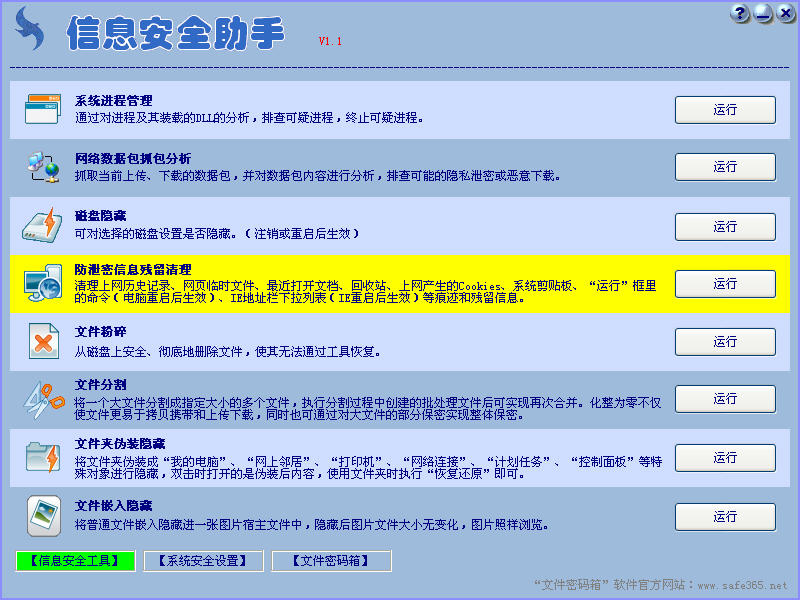800x600 pixels.
Task: Click the 信息安全助手 title text
Action: tap(176, 33)
